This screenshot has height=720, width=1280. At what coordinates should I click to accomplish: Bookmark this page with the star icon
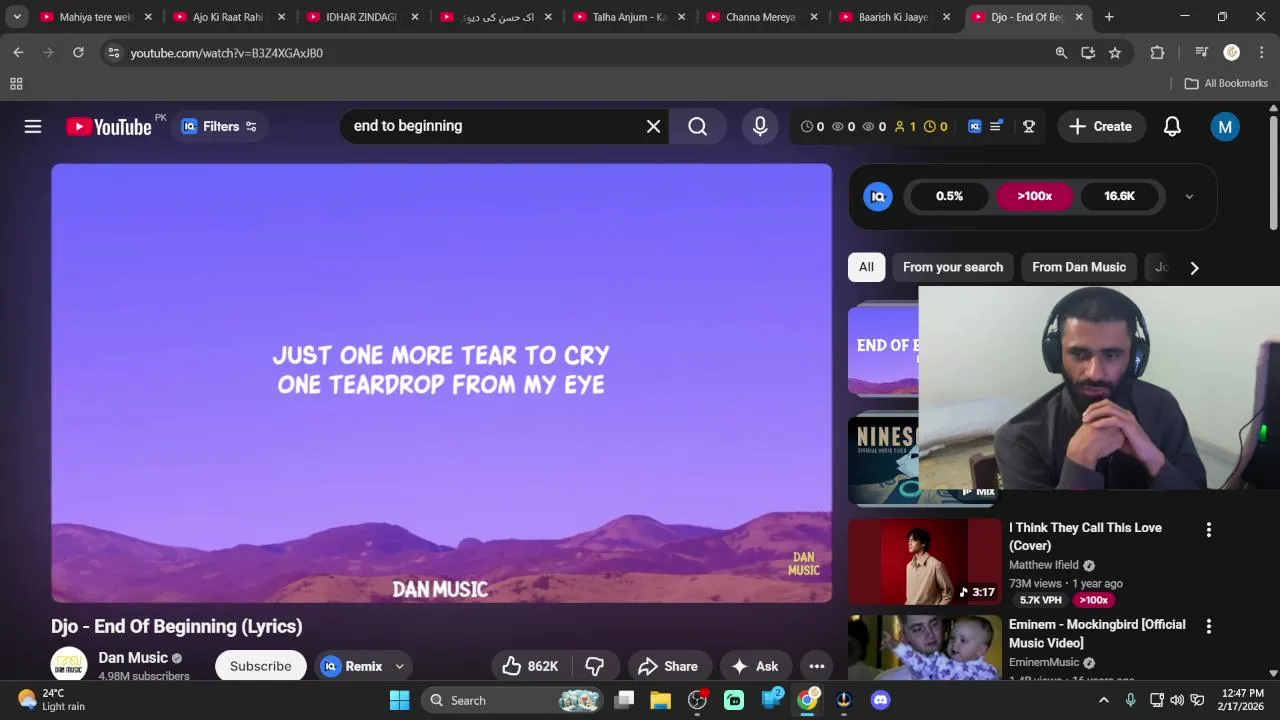[1115, 53]
